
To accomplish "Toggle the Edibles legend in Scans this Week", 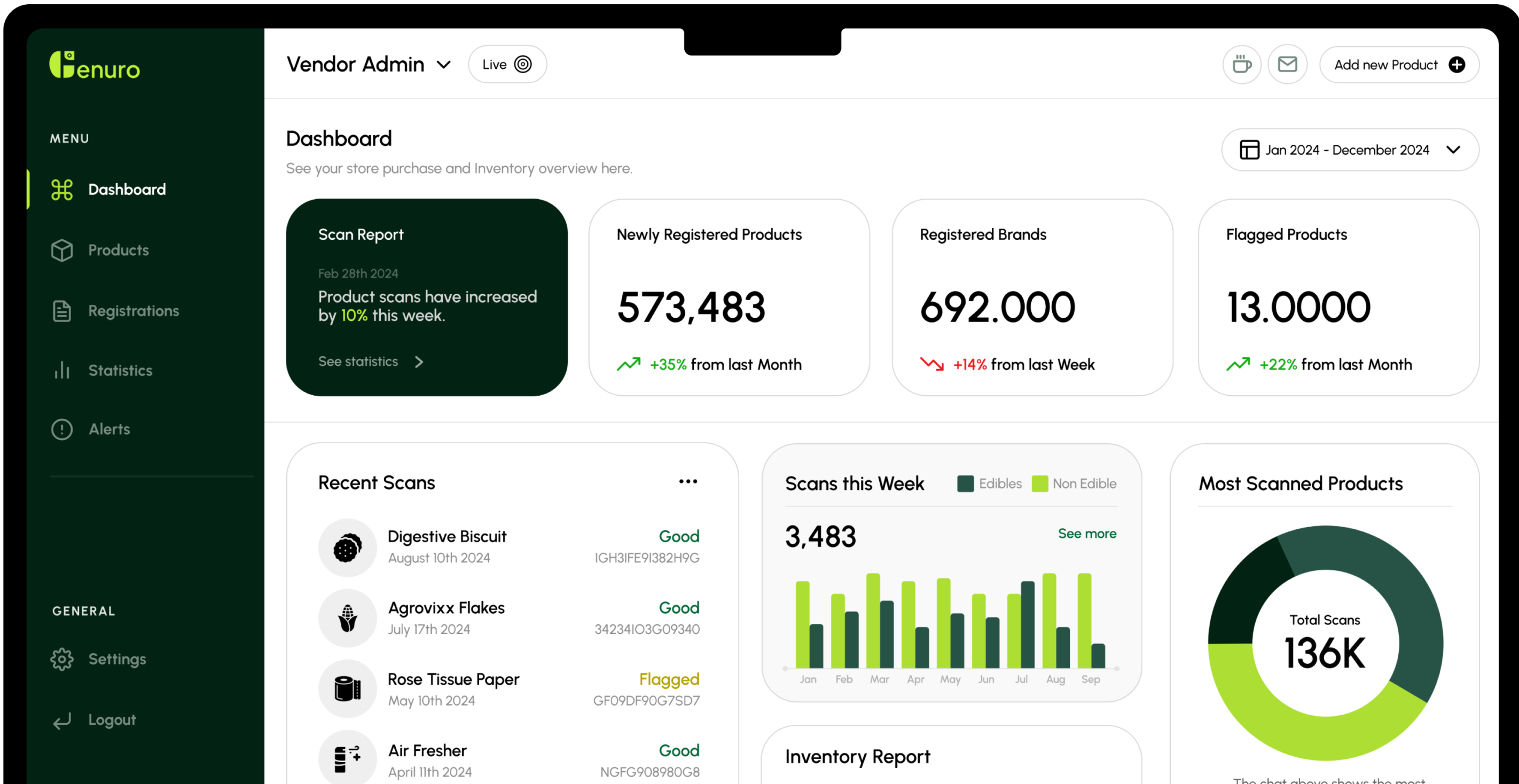I will [989, 483].
